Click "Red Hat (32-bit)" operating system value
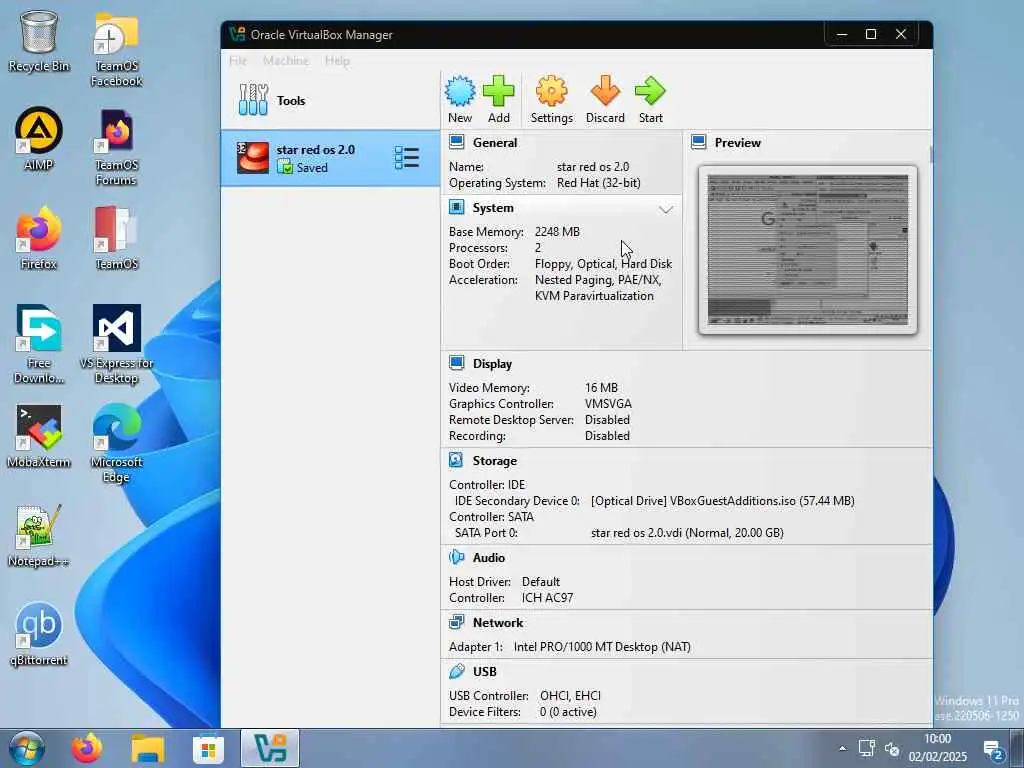The height and width of the screenshot is (768, 1024). (598, 183)
